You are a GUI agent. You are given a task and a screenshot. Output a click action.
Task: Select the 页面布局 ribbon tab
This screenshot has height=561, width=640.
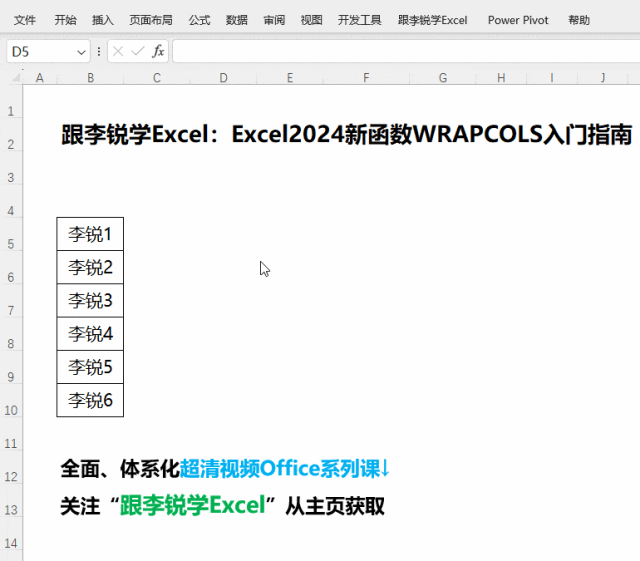pos(151,20)
